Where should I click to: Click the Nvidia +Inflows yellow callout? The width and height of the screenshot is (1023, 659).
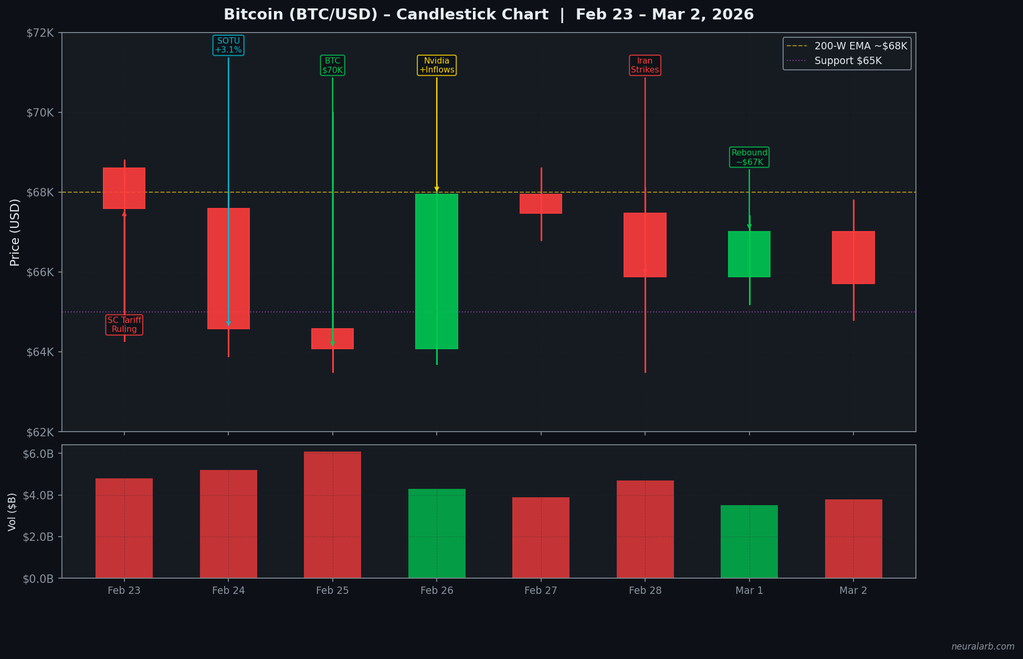[x=437, y=66]
